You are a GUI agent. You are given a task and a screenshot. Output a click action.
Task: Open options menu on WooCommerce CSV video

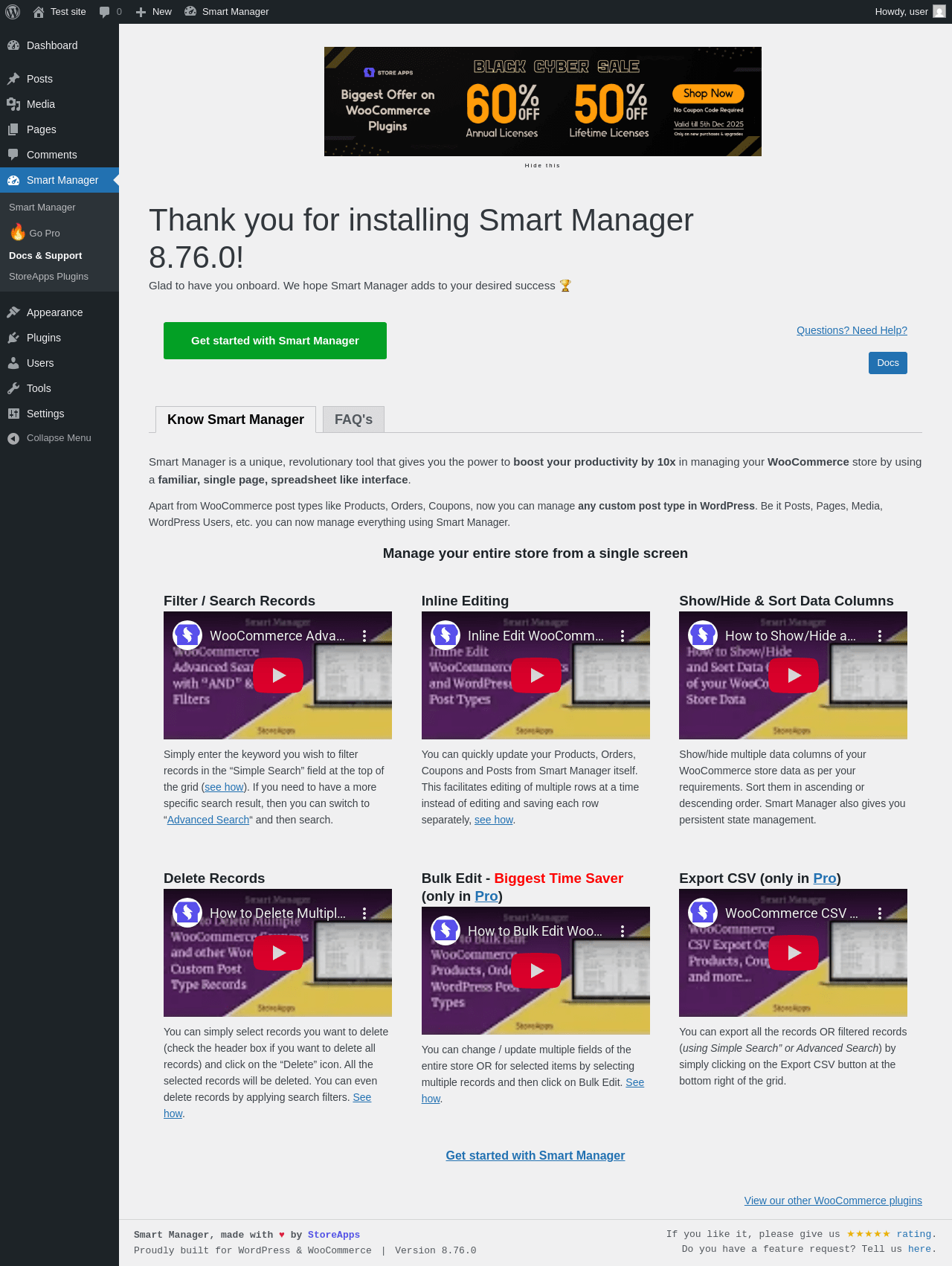[x=880, y=913]
